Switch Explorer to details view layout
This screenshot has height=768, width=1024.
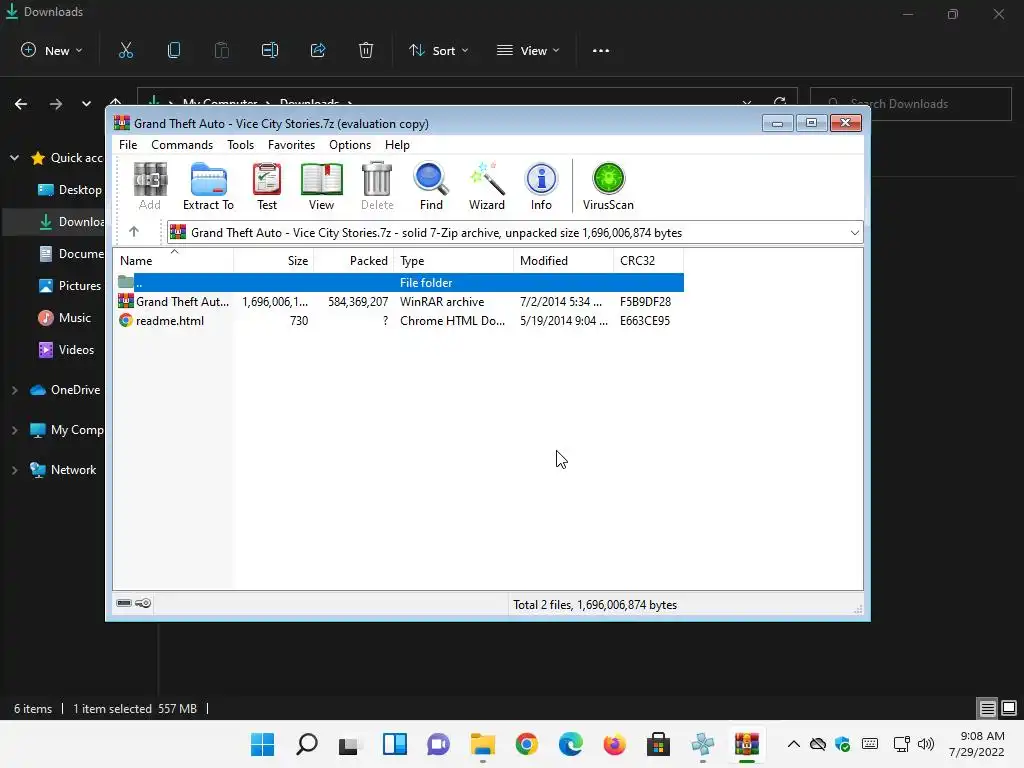(987, 708)
